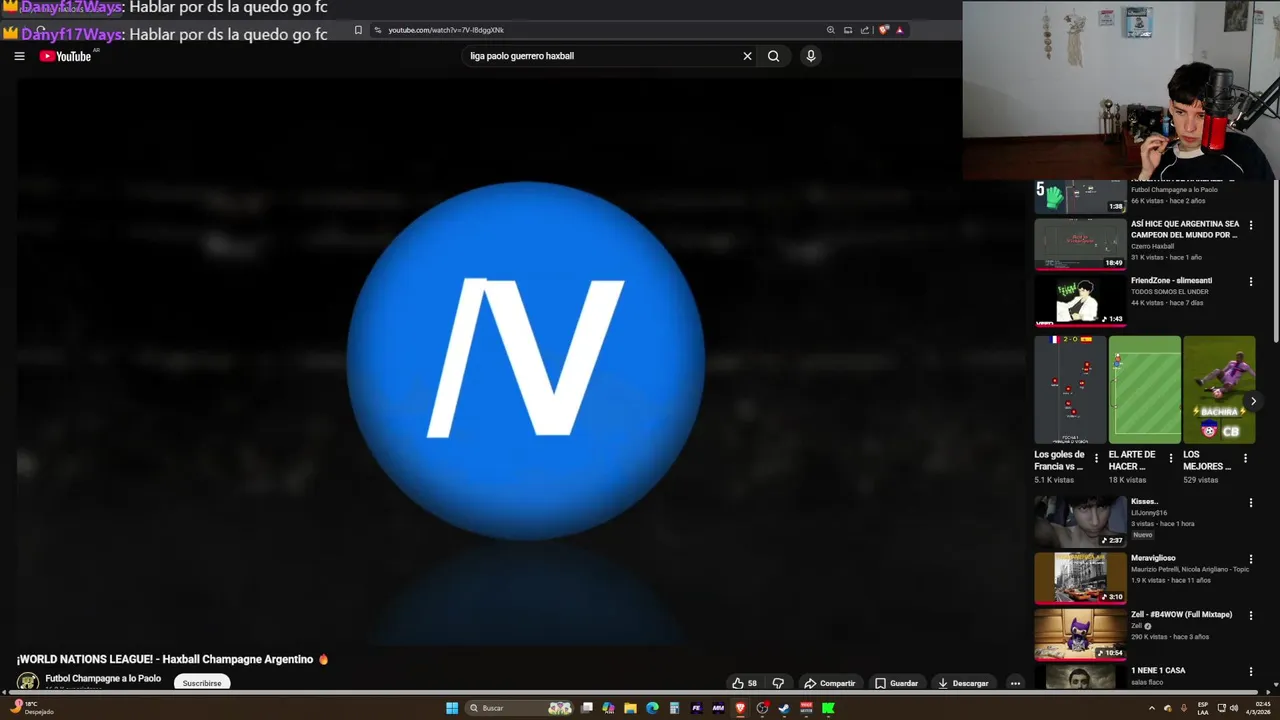Open options for 'Los goles de Francia' short
The height and width of the screenshot is (720, 1280).
[1096, 459]
